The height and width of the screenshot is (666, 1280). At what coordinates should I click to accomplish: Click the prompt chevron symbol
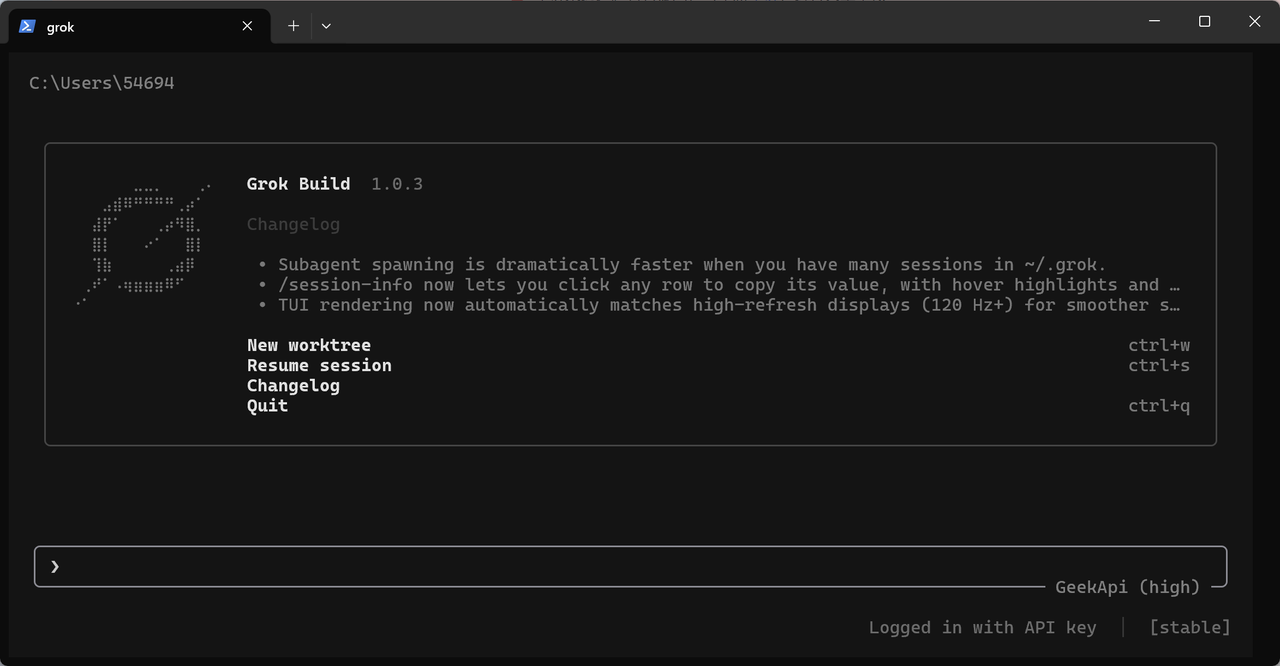[x=55, y=566]
